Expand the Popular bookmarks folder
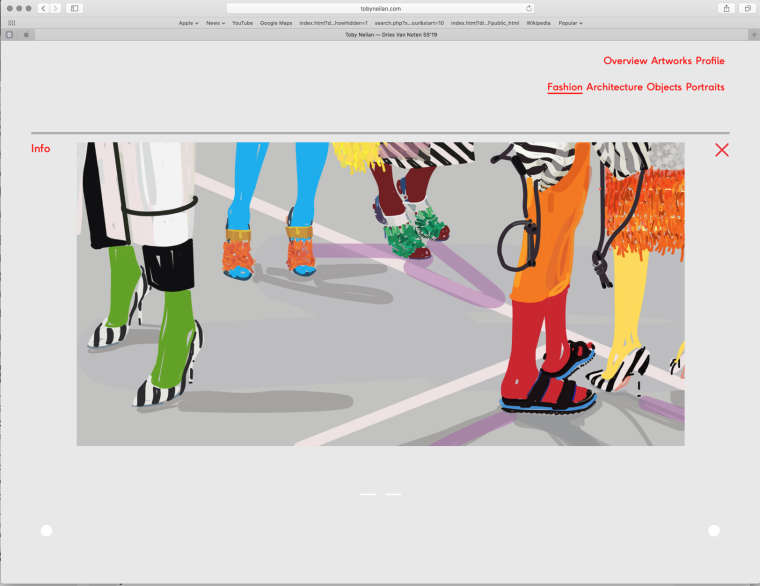 (x=570, y=22)
